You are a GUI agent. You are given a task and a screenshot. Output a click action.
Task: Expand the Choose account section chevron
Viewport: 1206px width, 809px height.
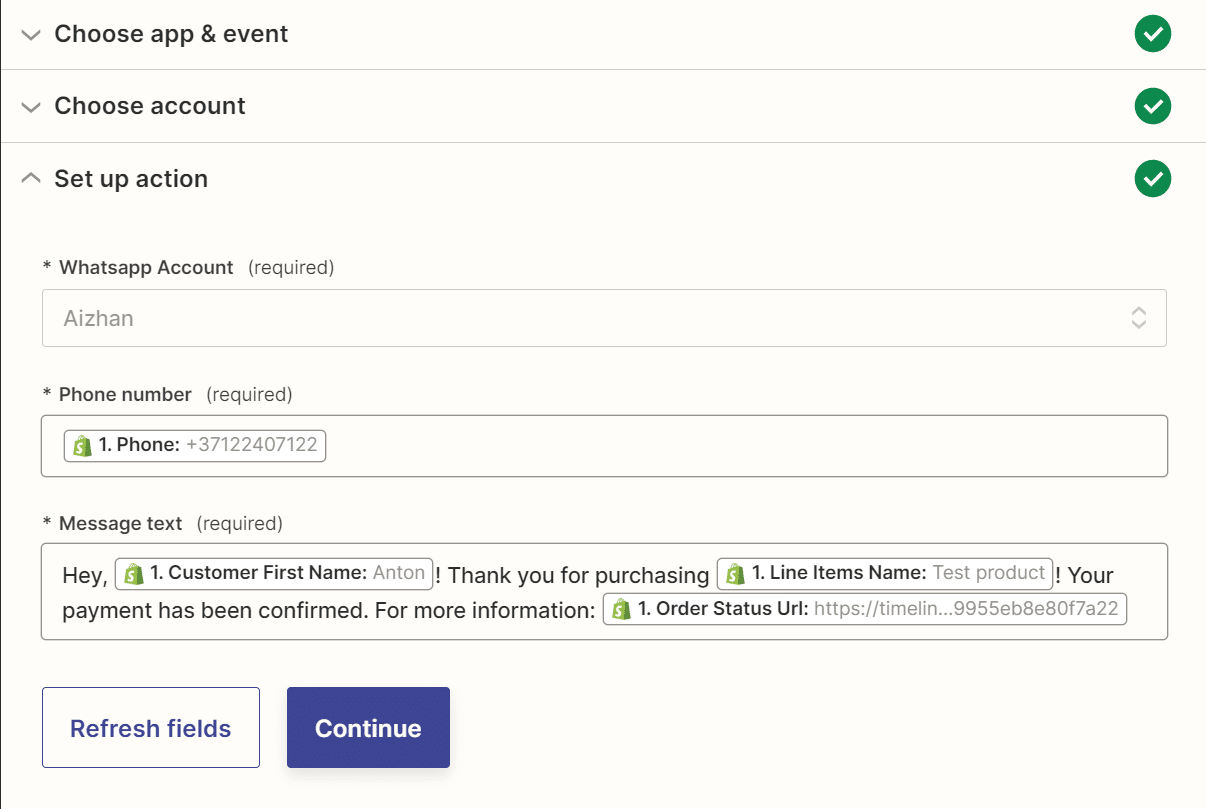click(30, 106)
